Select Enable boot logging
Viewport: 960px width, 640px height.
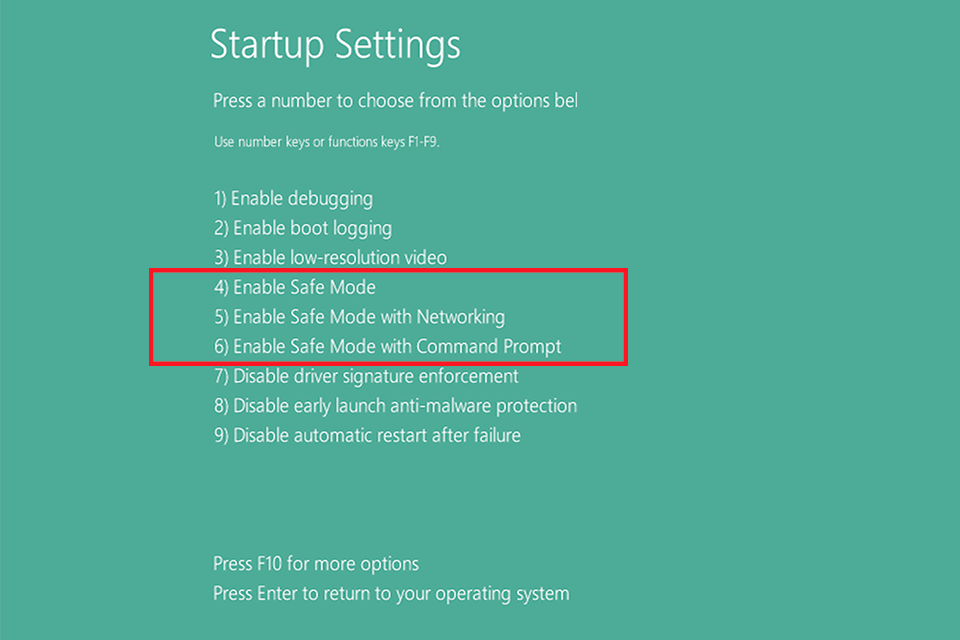(302, 228)
